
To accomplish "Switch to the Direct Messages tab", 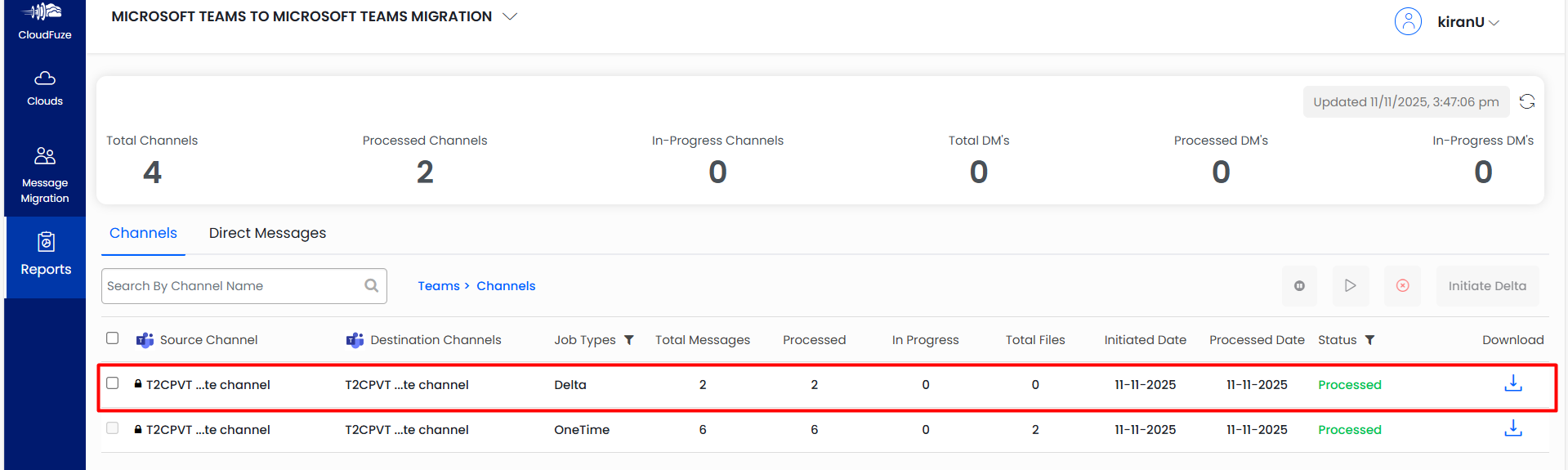I will pos(267,233).
